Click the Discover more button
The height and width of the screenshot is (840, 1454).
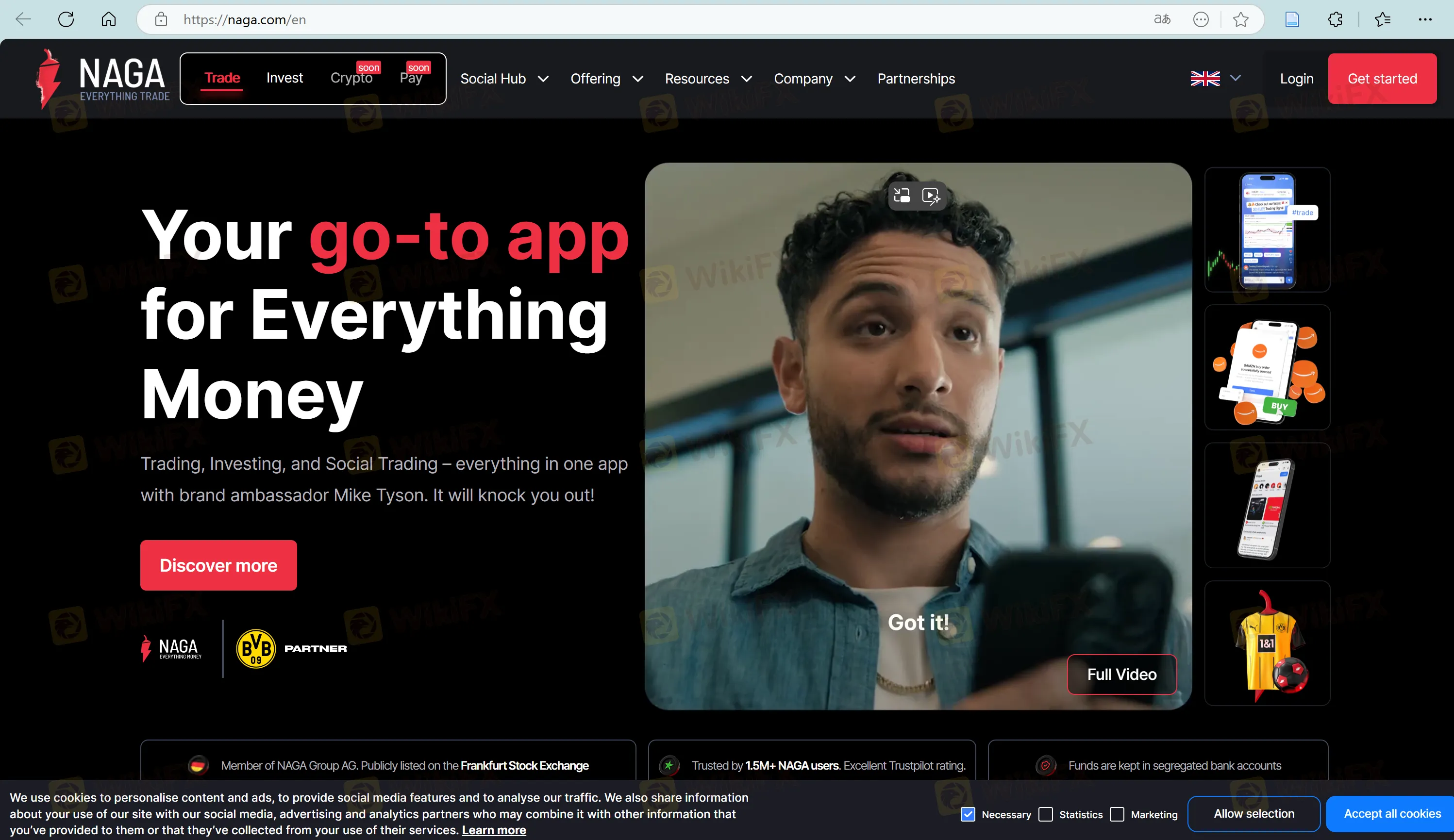[x=218, y=565]
